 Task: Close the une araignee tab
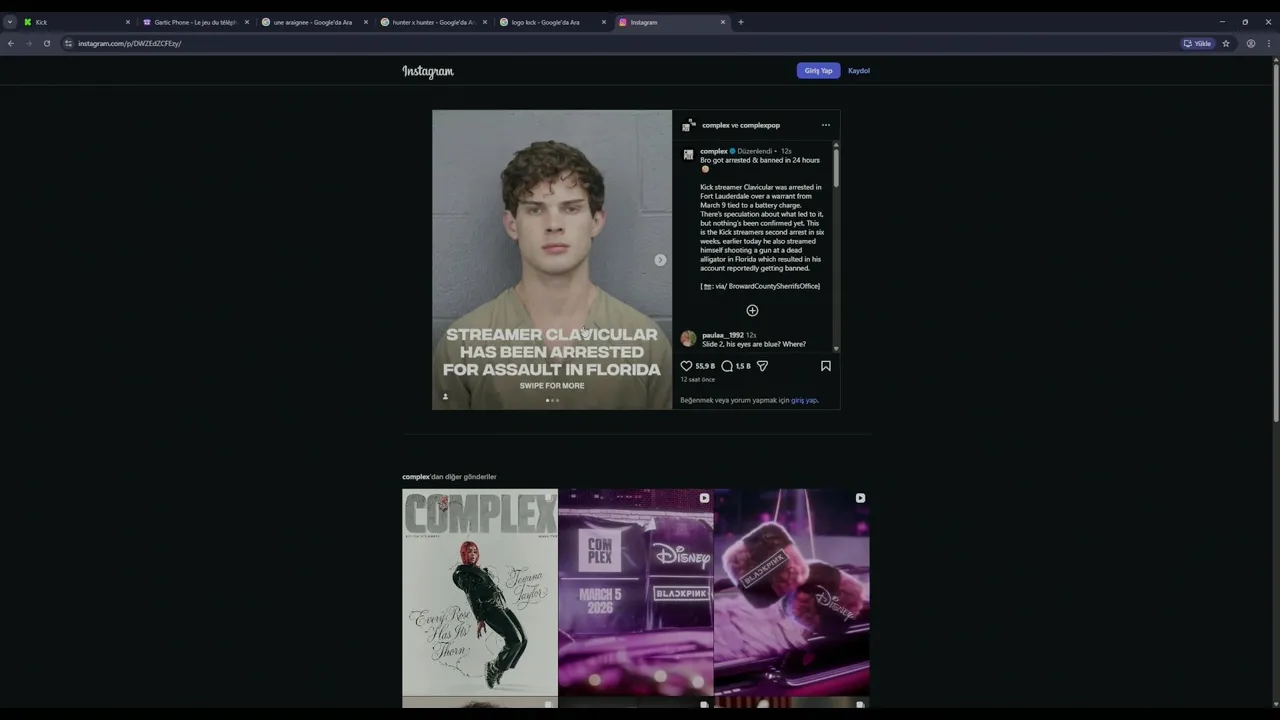pyautogui.click(x=366, y=22)
